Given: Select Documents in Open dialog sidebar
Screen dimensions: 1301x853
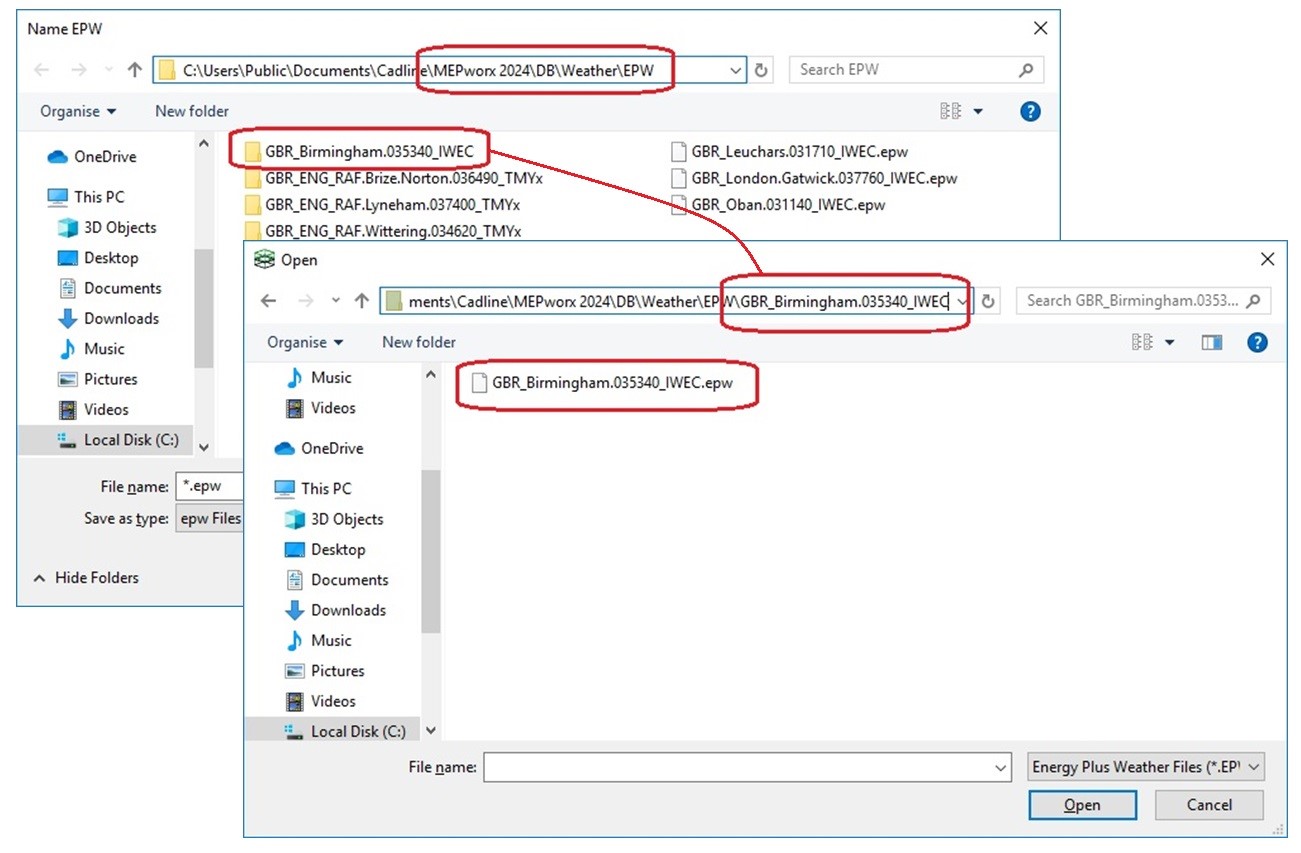Looking at the screenshot, I should pyautogui.click(x=336, y=580).
